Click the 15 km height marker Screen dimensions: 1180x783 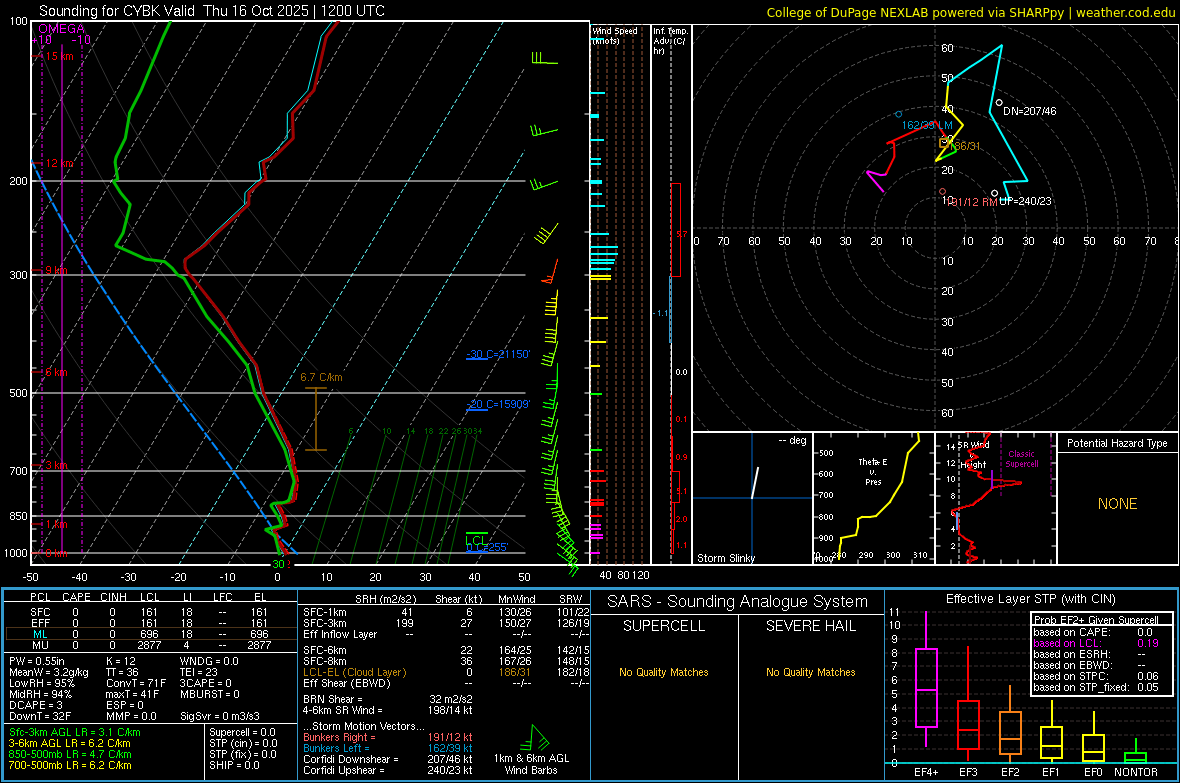click(59, 56)
